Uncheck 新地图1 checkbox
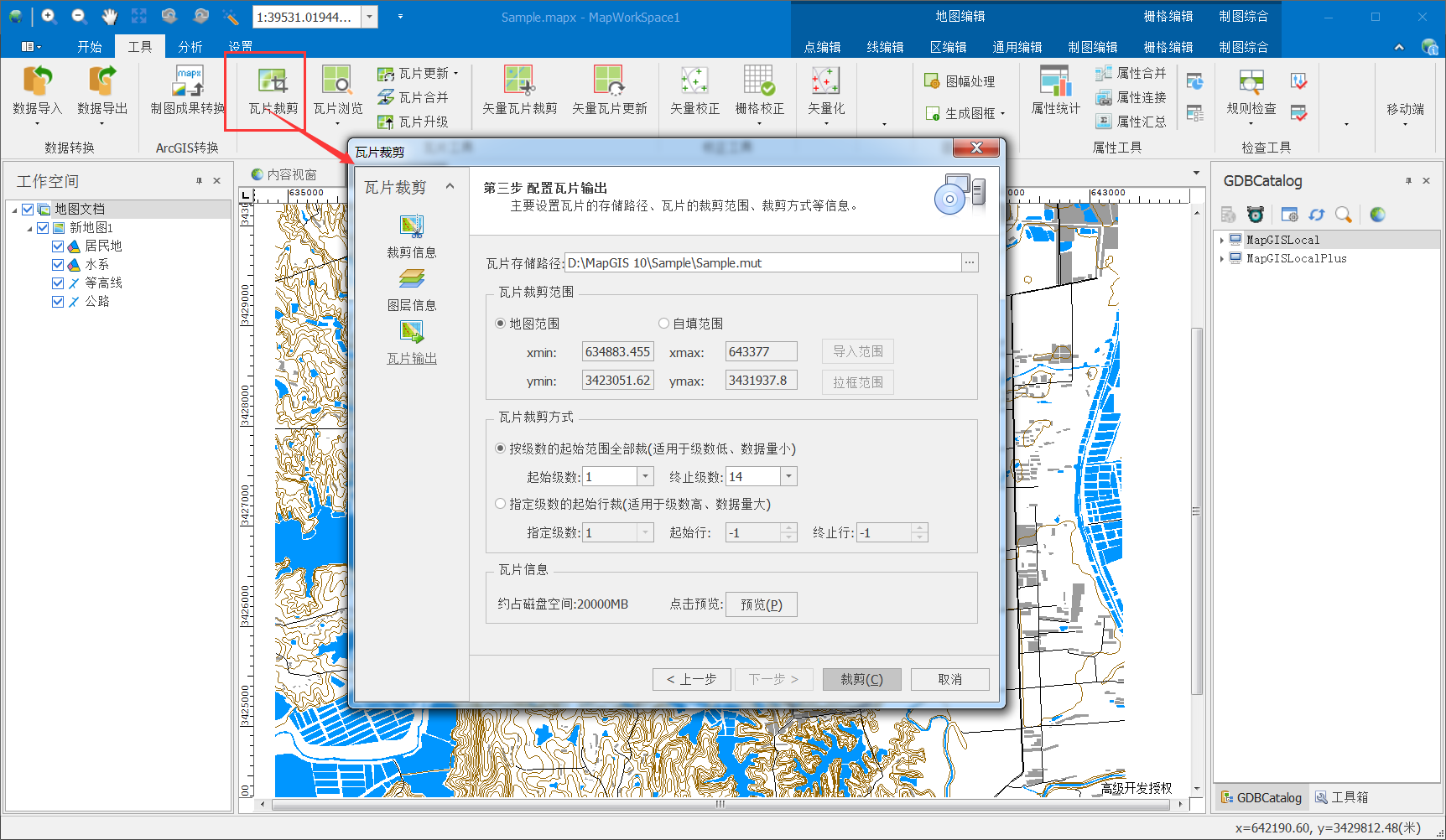The height and width of the screenshot is (840, 1446). [43, 227]
